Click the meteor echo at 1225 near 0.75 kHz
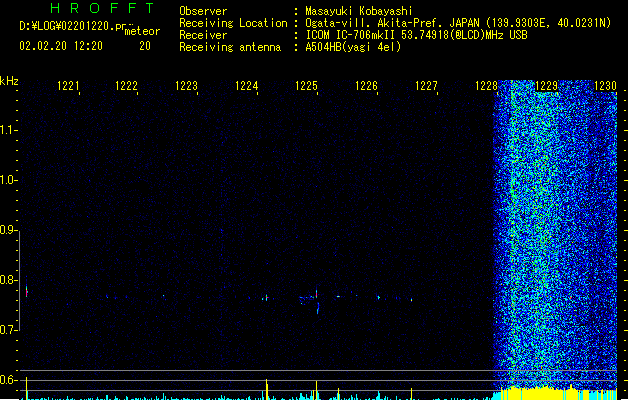629x400 pixels. tap(315, 300)
